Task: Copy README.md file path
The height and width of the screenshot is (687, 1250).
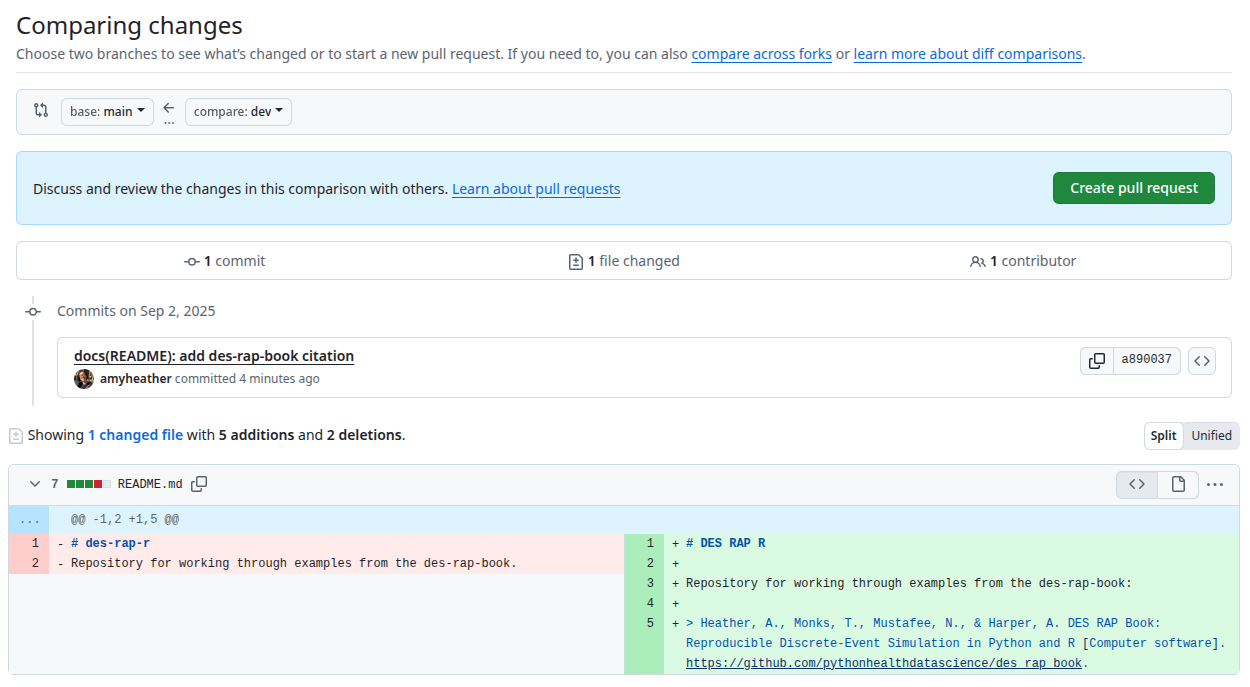Action: (x=199, y=484)
